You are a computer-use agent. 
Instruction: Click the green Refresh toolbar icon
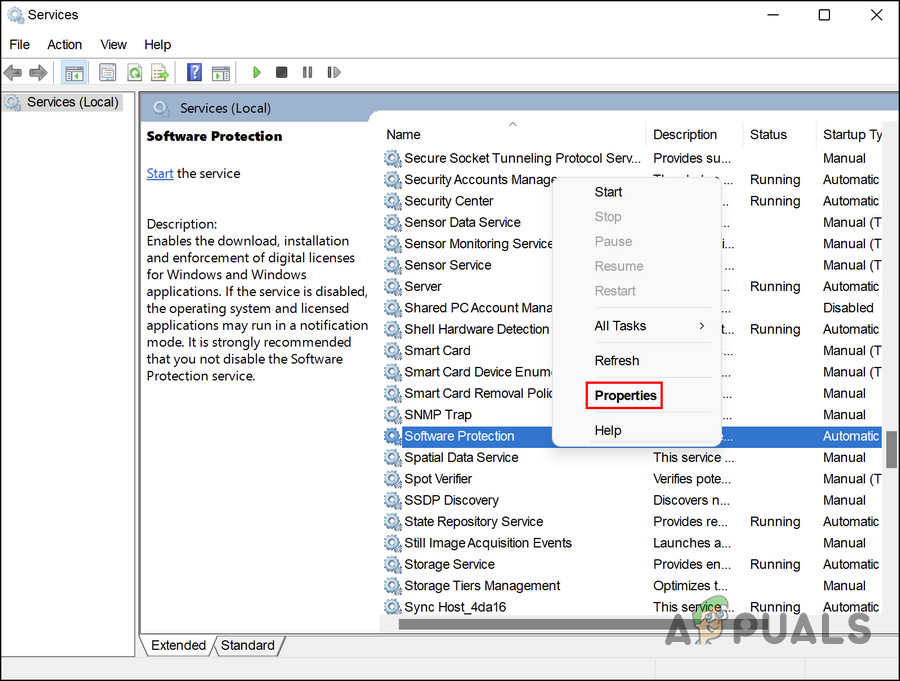coord(135,72)
